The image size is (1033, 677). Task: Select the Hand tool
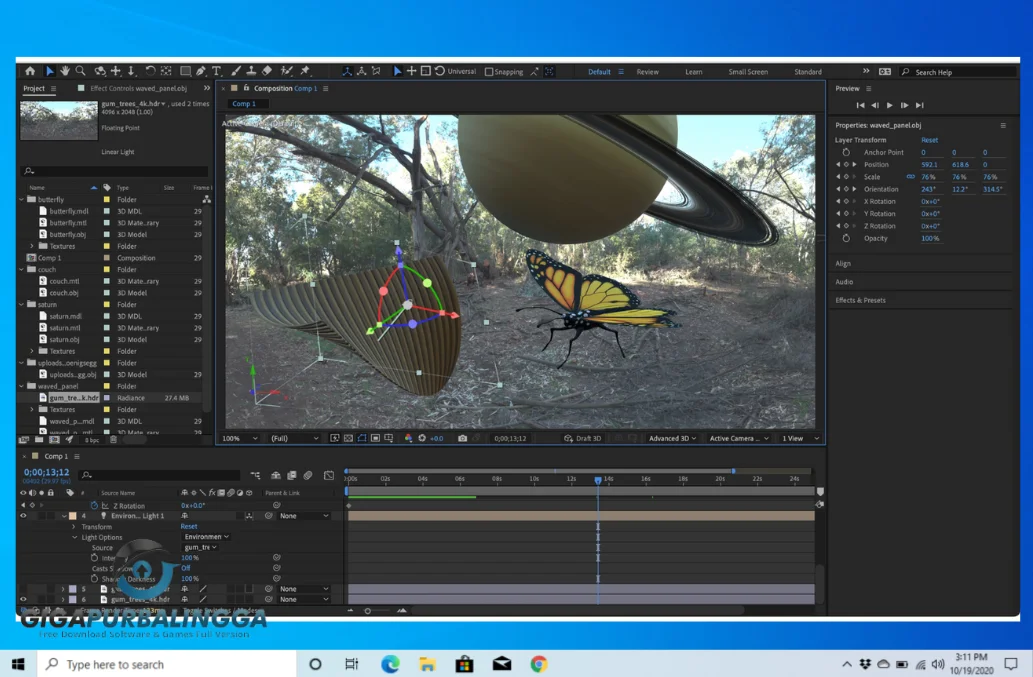coord(65,71)
